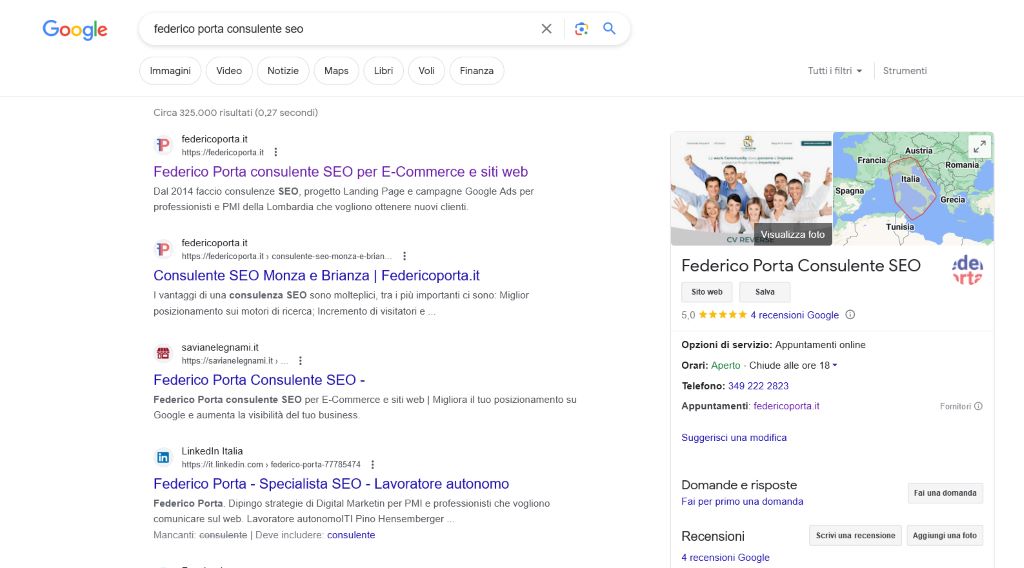Switch to the Immagini filter

click(170, 71)
